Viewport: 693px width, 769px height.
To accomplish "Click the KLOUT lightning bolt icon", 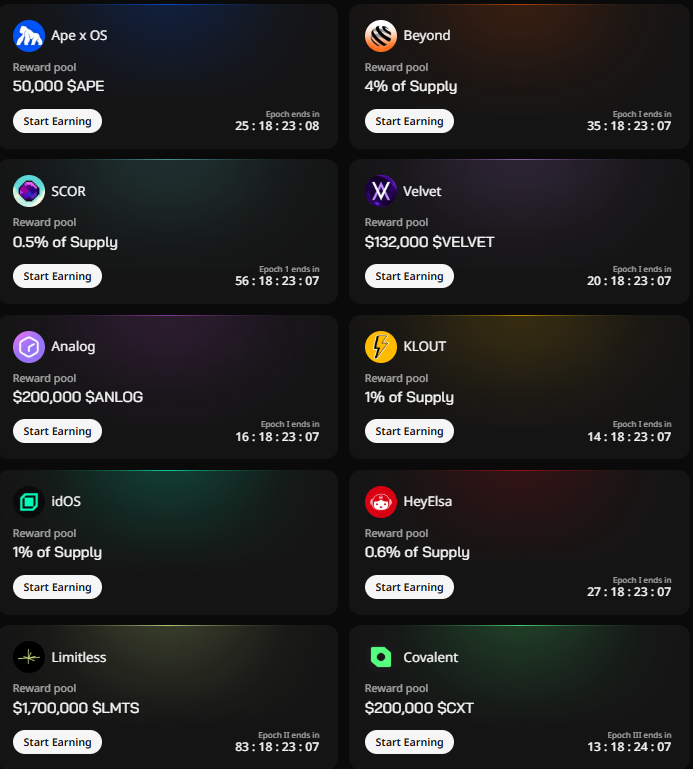I will [380, 347].
